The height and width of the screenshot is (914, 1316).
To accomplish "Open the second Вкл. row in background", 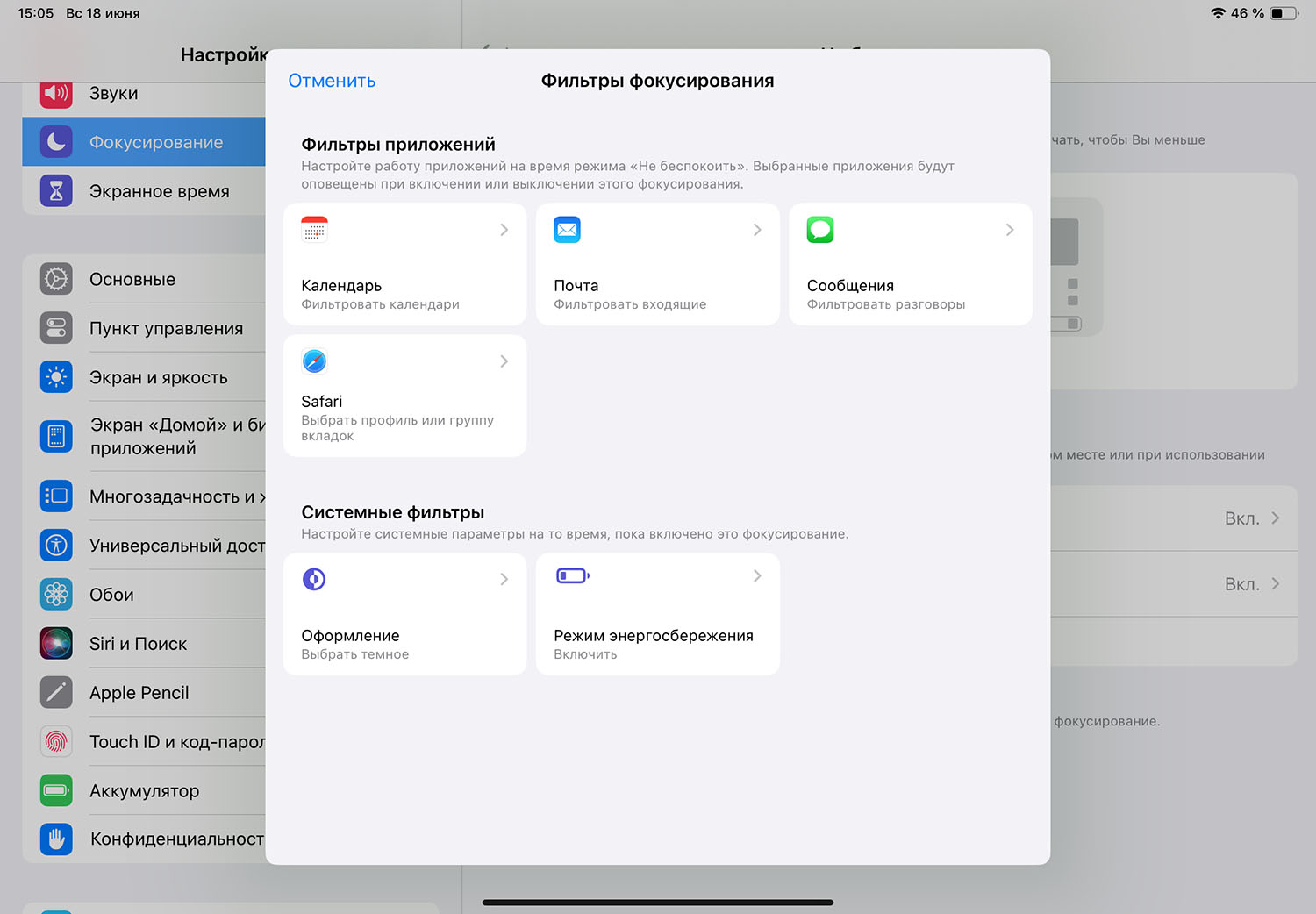I will tap(1174, 584).
